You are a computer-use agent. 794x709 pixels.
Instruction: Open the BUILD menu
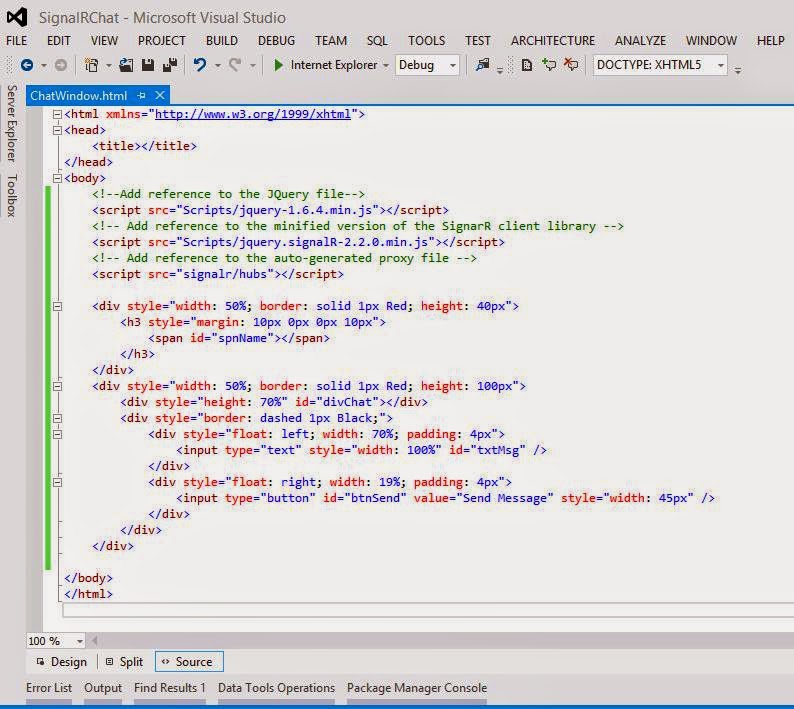tap(222, 41)
